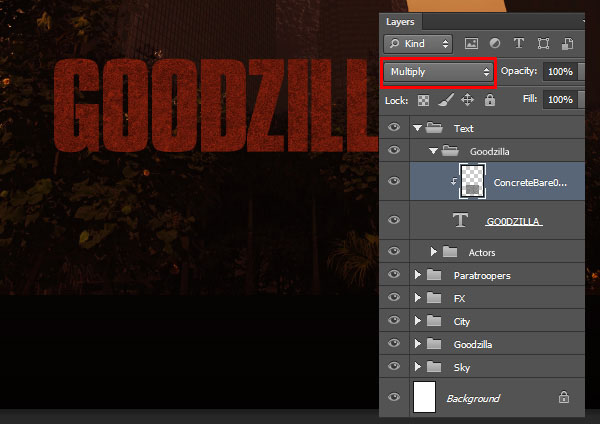
Task: Expand the bottom Goodzilla group
Action: tap(417, 344)
